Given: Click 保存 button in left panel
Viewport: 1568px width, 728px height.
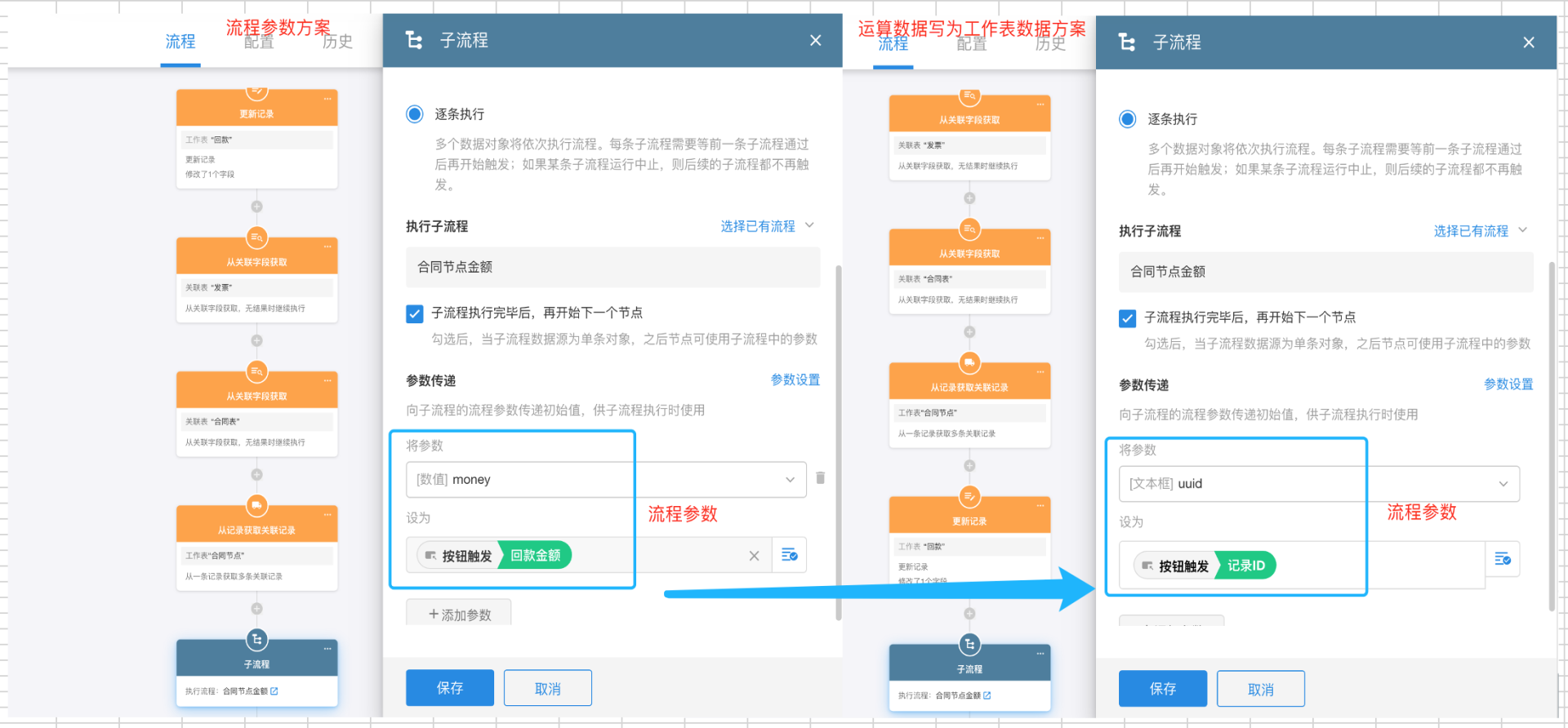Looking at the screenshot, I should [x=449, y=688].
